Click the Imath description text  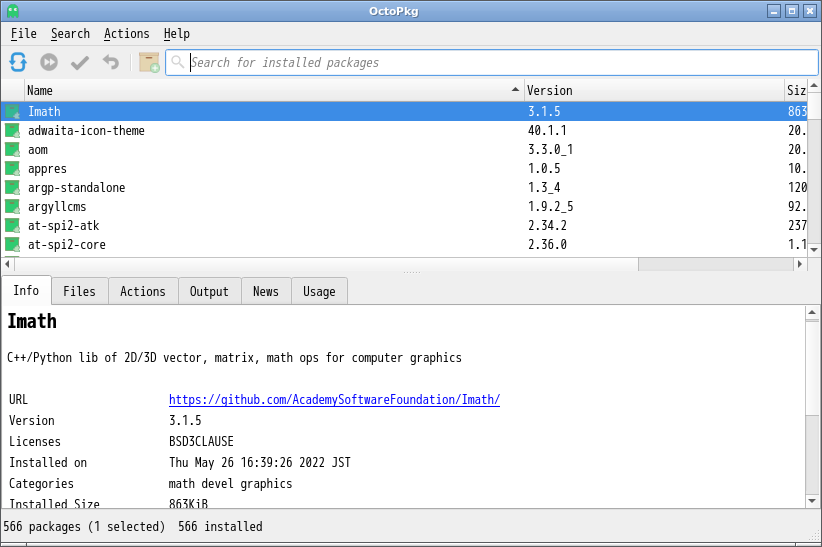coord(234,358)
